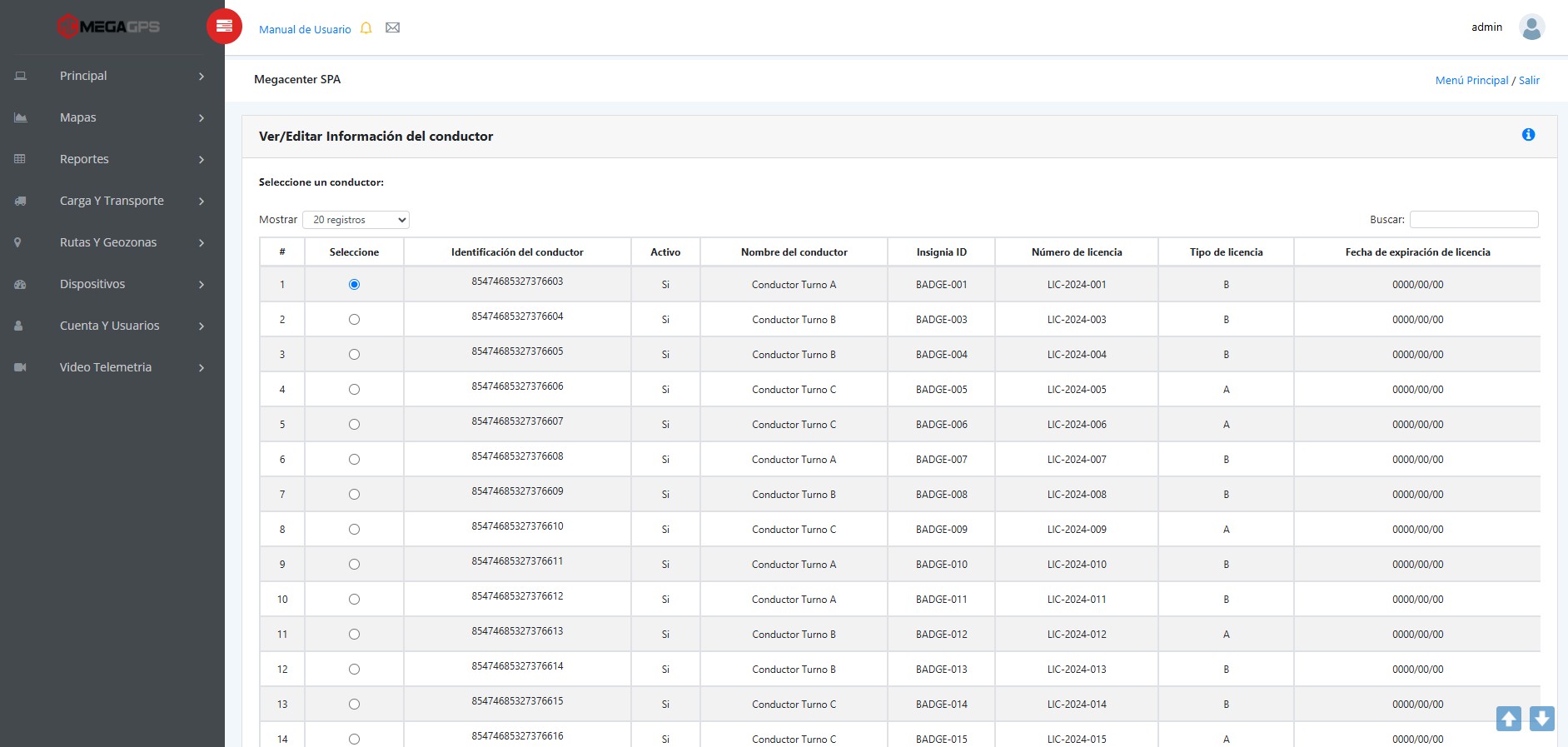
Task: Click the Dispositivos dashboard icon
Action: [x=21, y=284]
